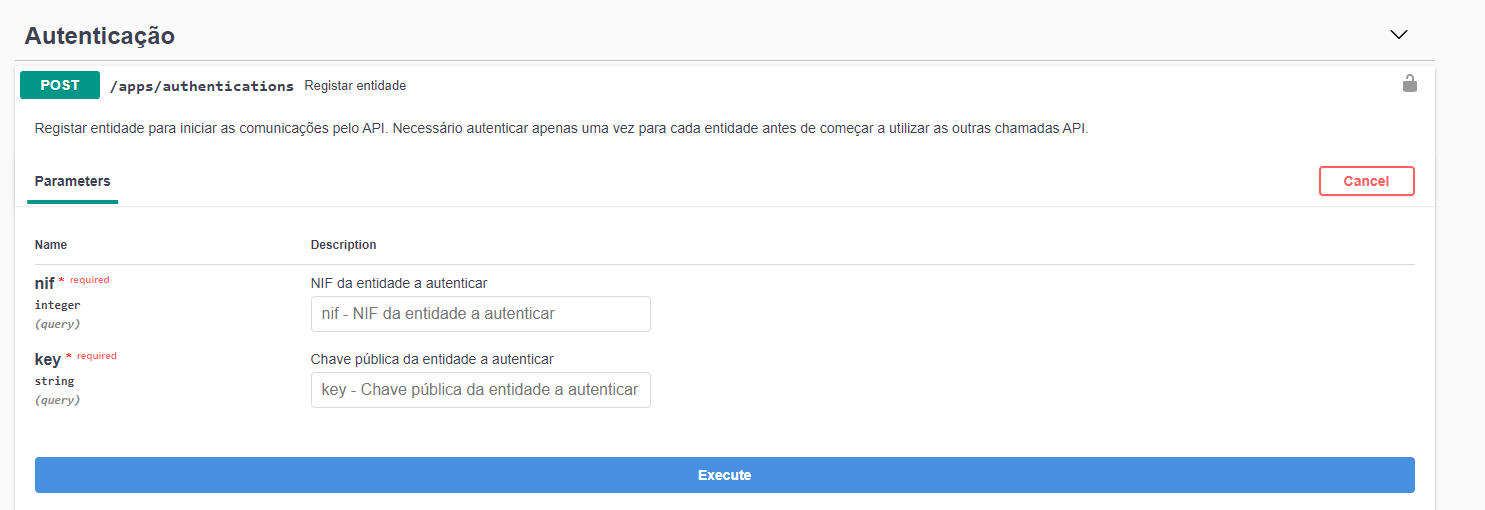
Task: Click the Description column header
Action: pyautogui.click(x=343, y=245)
